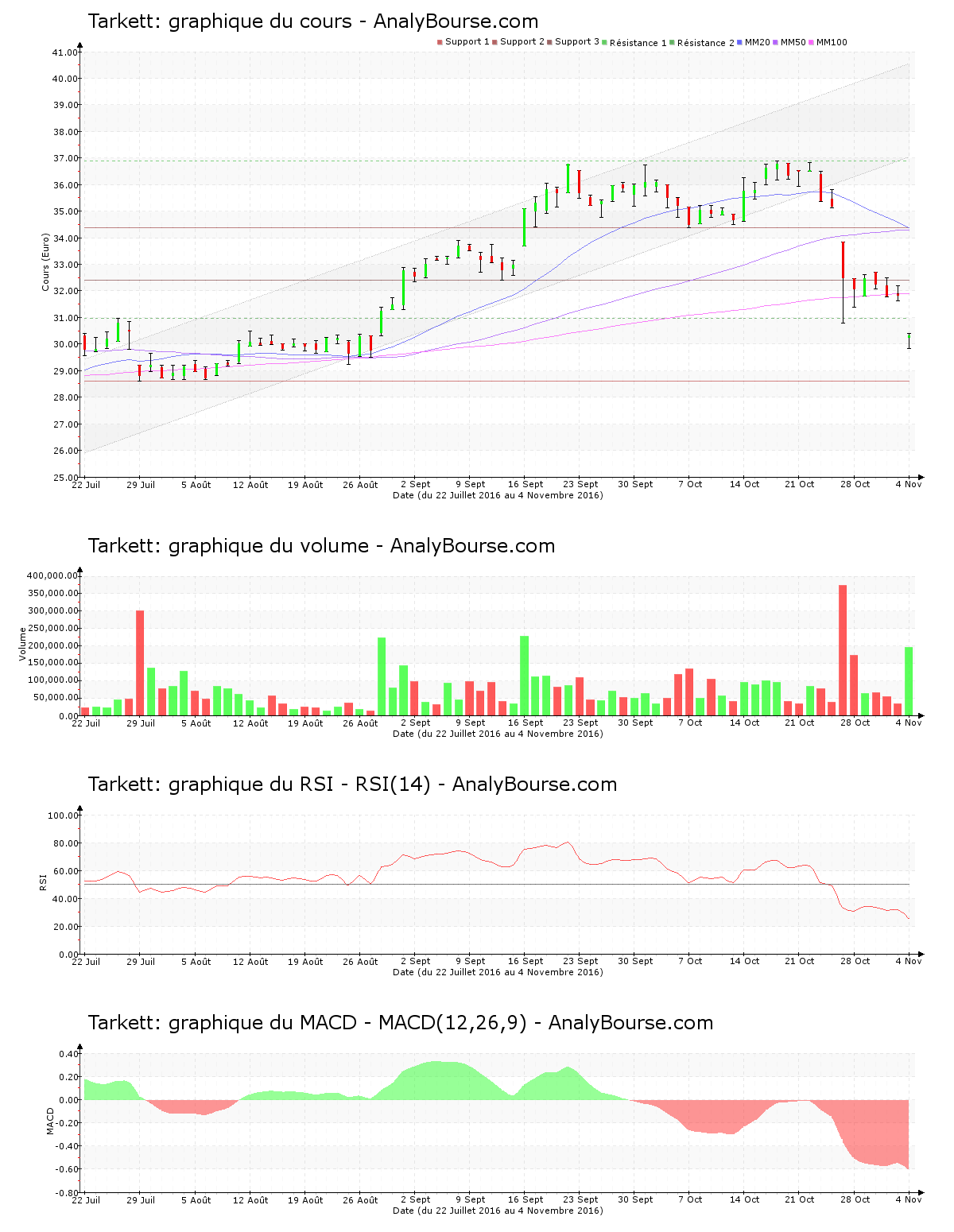954x1232 pixels.
Task: Click the MACD(12,26,9) chart title
Action: 401,1023
